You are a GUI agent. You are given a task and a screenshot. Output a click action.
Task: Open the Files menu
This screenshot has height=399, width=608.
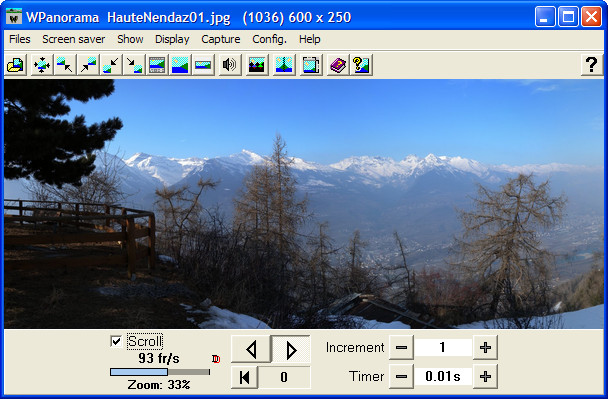tap(19, 39)
